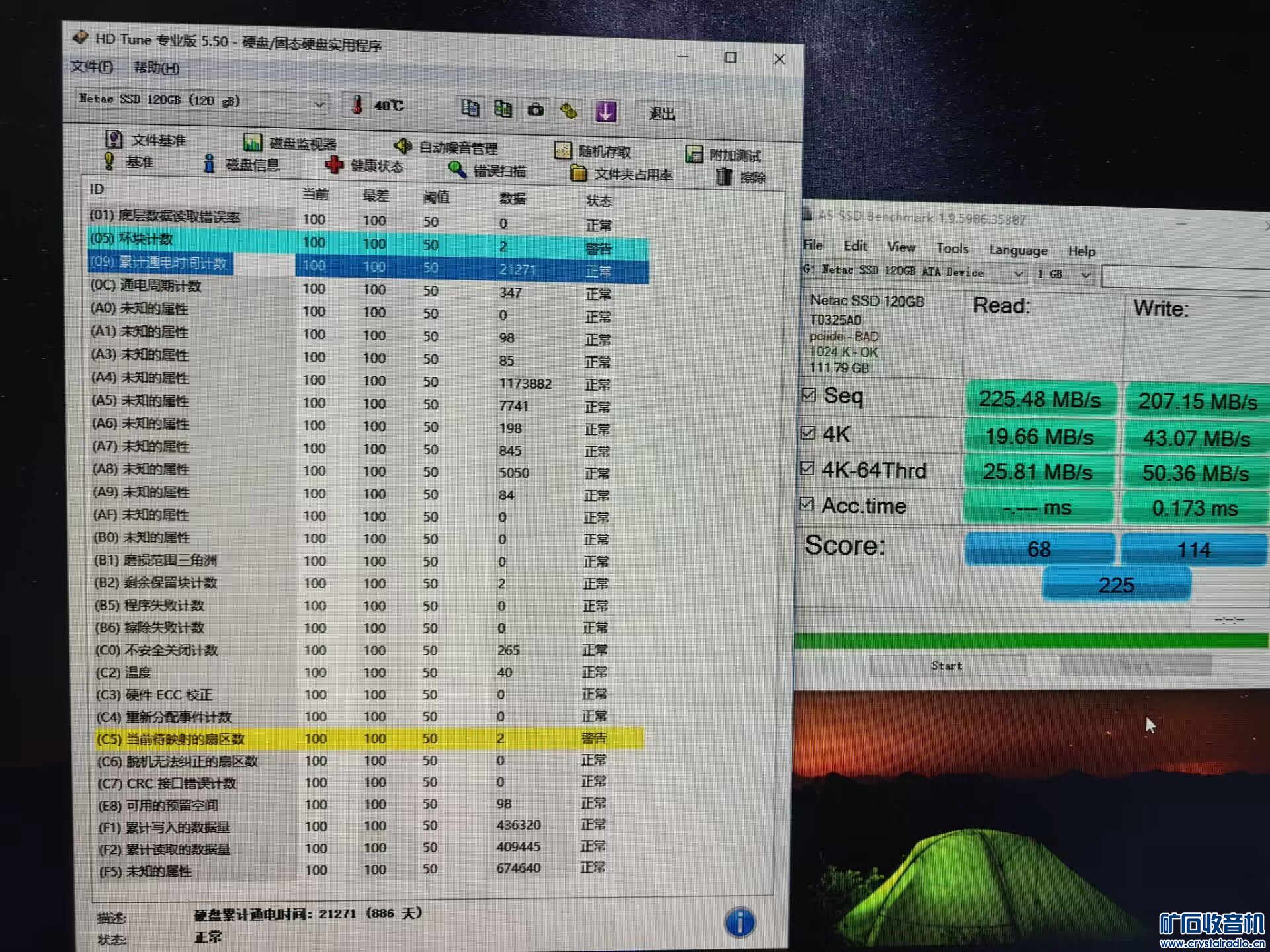Click the 退出 button
Screen dimensions: 1270x952
pos(662,114)
